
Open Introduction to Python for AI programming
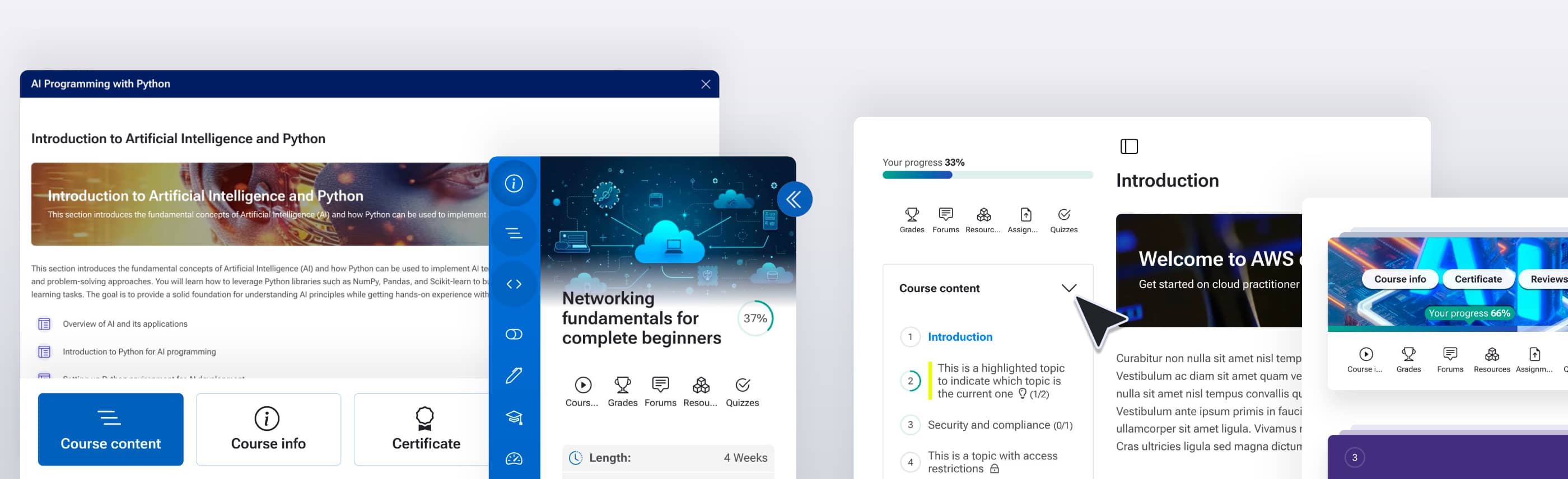pyautogui.click(x=139, y=352)
